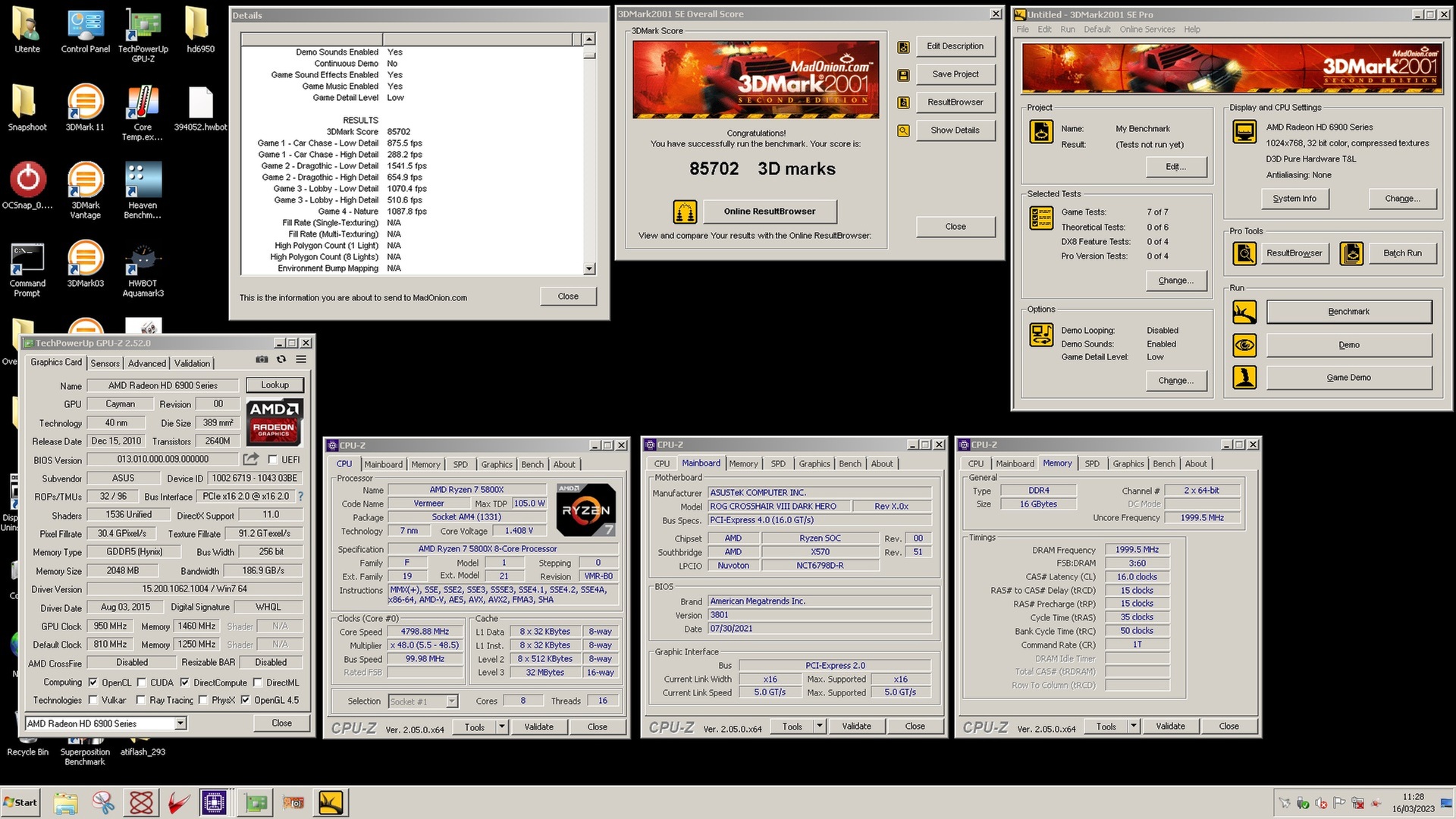Screen dimensions: 1456x819
Task: Click the Batch Run icon in Pro Tools
Action: (x=1352, y=253)
